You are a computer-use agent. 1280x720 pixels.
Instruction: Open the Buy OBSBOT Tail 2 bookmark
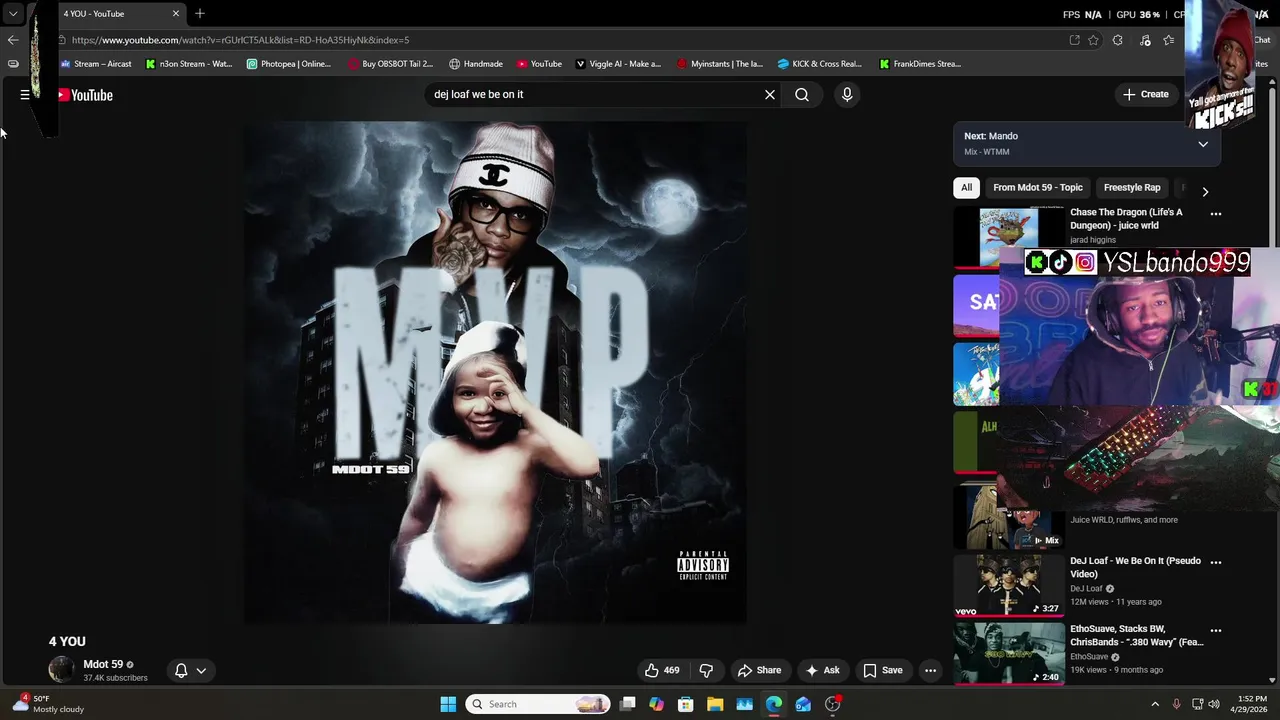[x=391, y=64]
